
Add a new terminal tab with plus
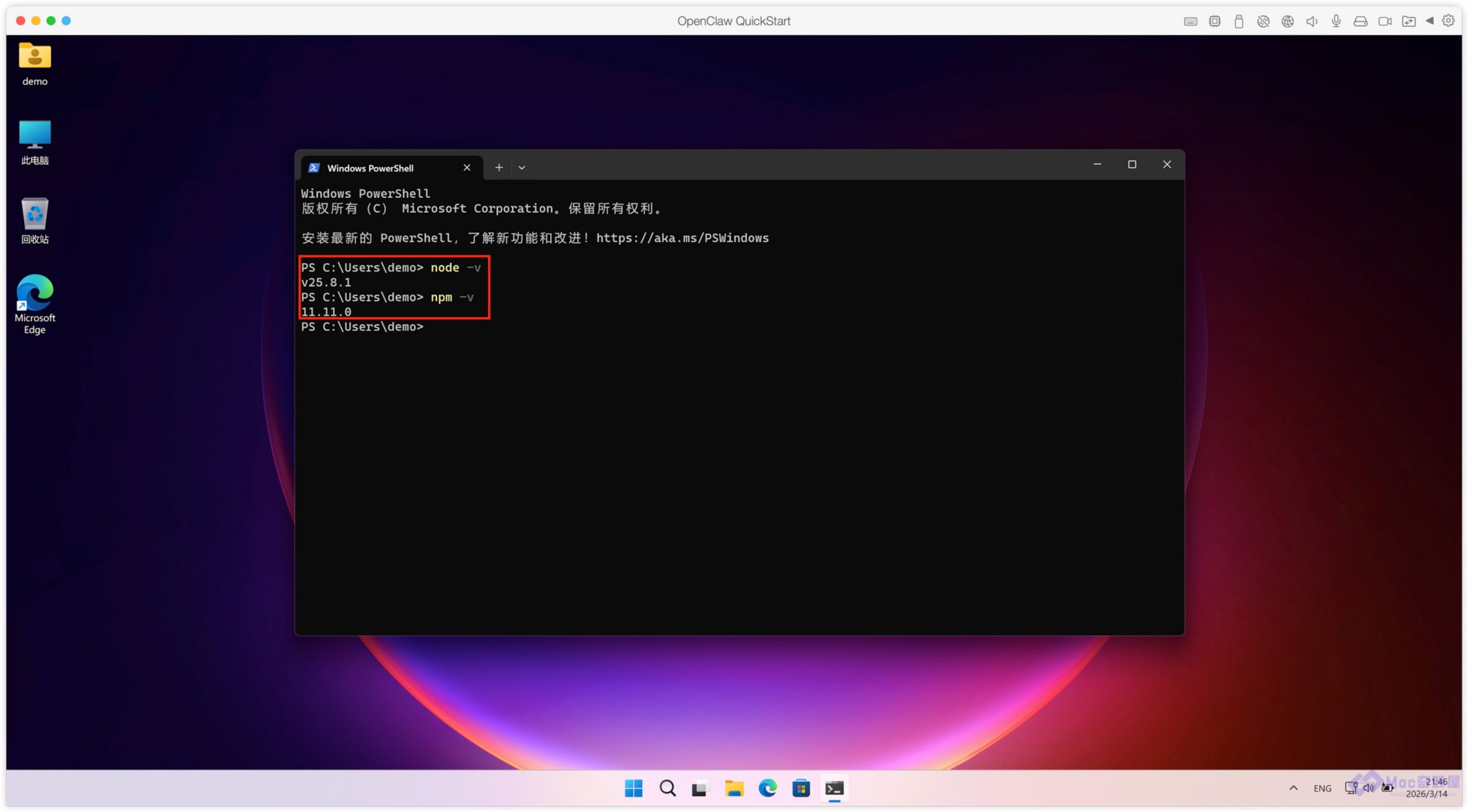(x=499, y=167)
